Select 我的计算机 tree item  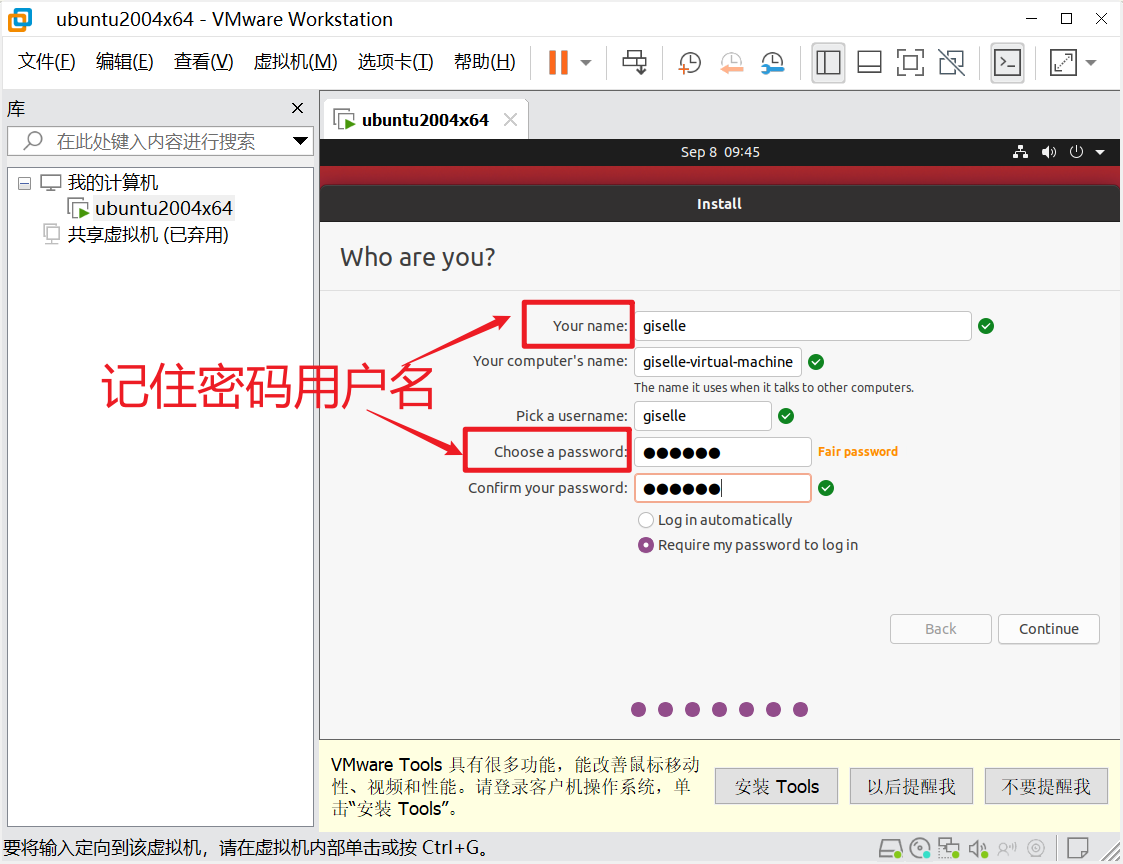click(x=112, y=183)
